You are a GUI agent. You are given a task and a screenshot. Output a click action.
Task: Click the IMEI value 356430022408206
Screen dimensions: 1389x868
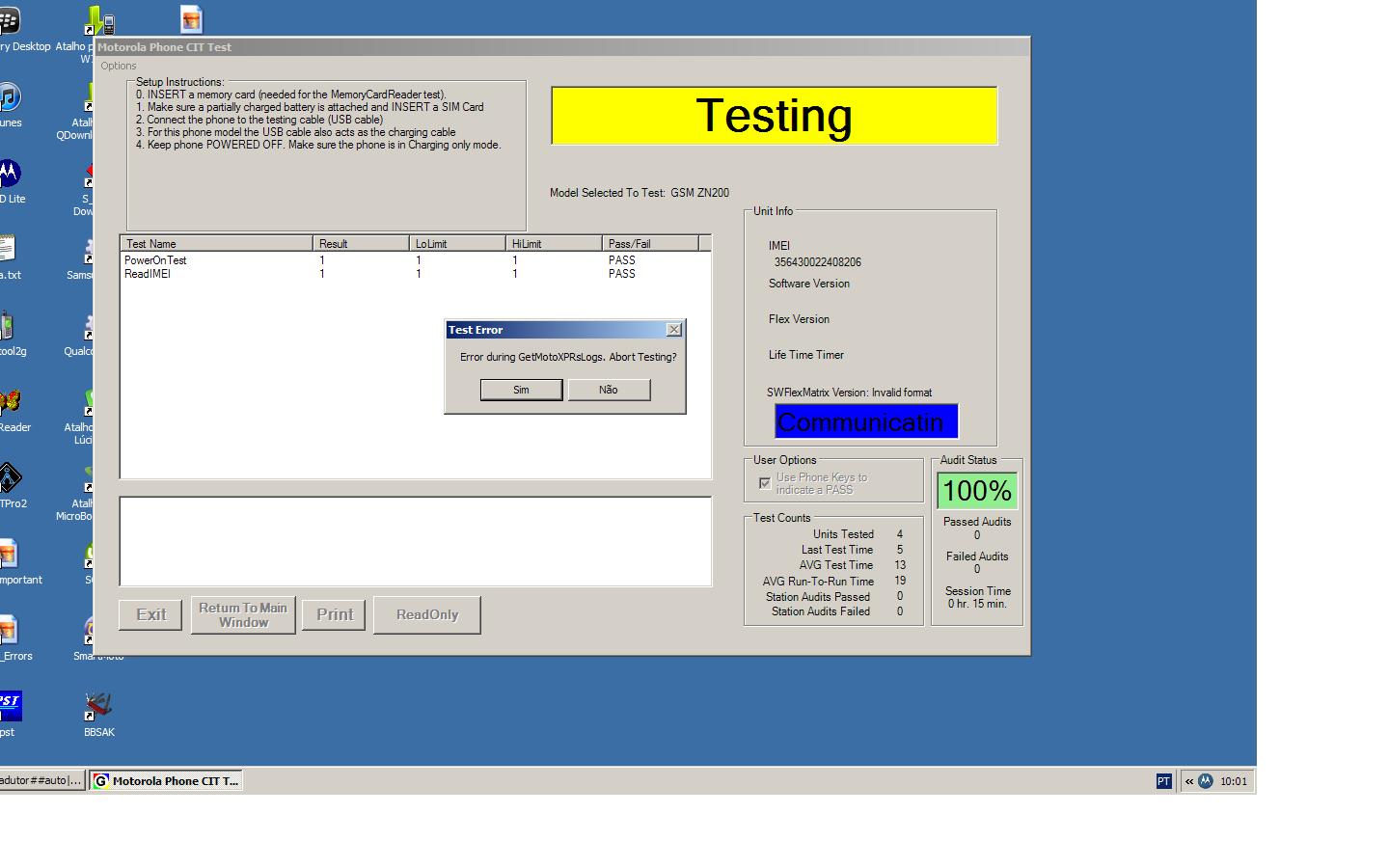tap(818, 262)
